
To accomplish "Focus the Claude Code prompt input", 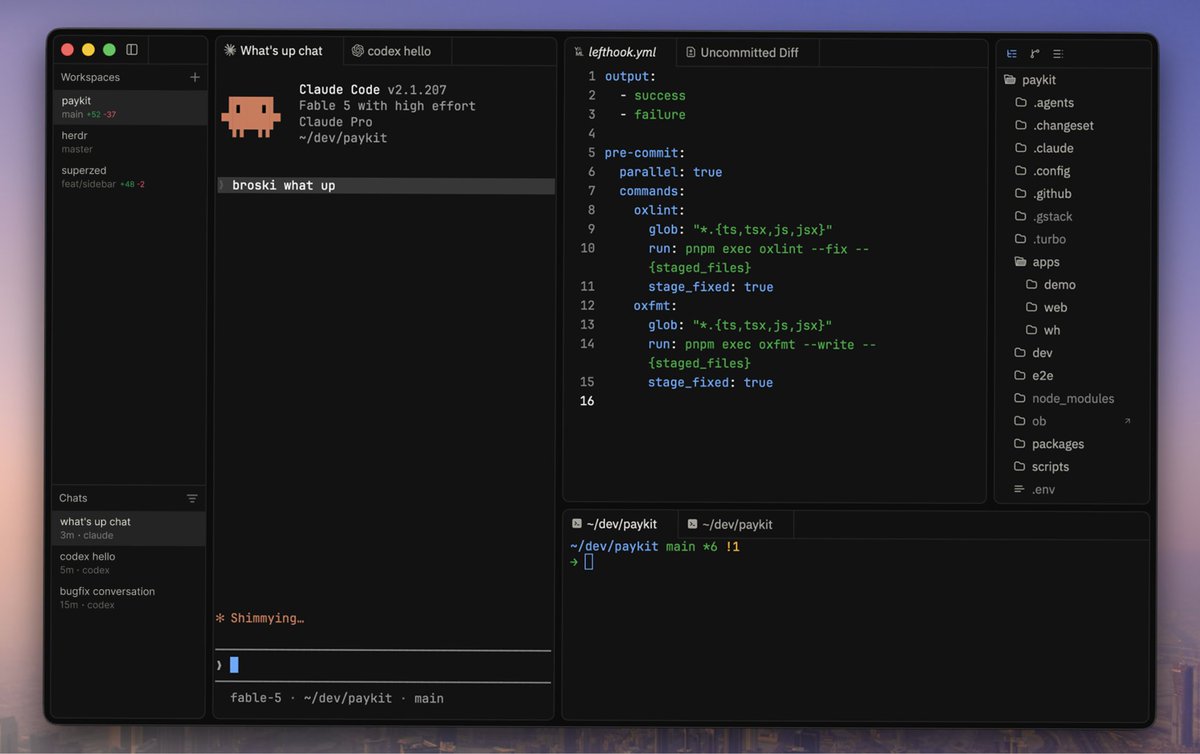I will click(x=384, y=665).
